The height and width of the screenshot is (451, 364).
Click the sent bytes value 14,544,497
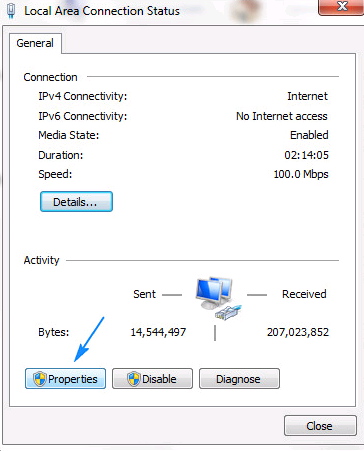click(158, 332)
